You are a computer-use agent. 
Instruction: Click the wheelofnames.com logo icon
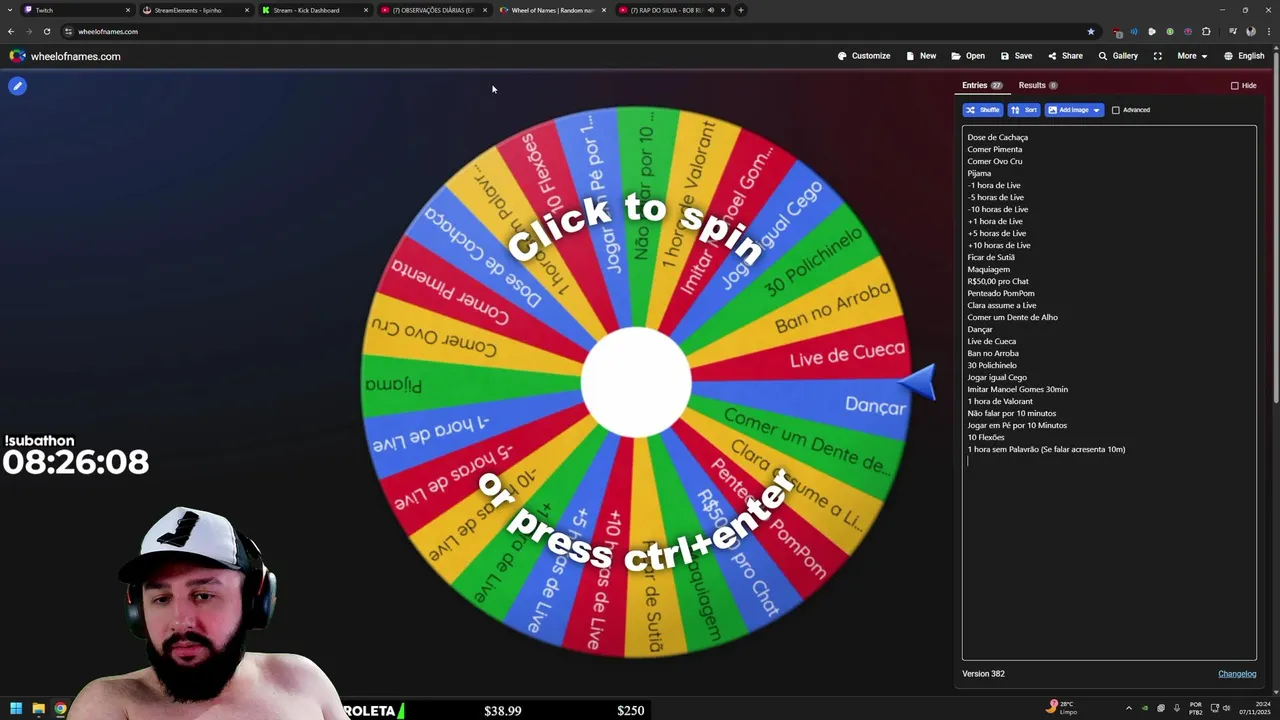click(17, 56)
